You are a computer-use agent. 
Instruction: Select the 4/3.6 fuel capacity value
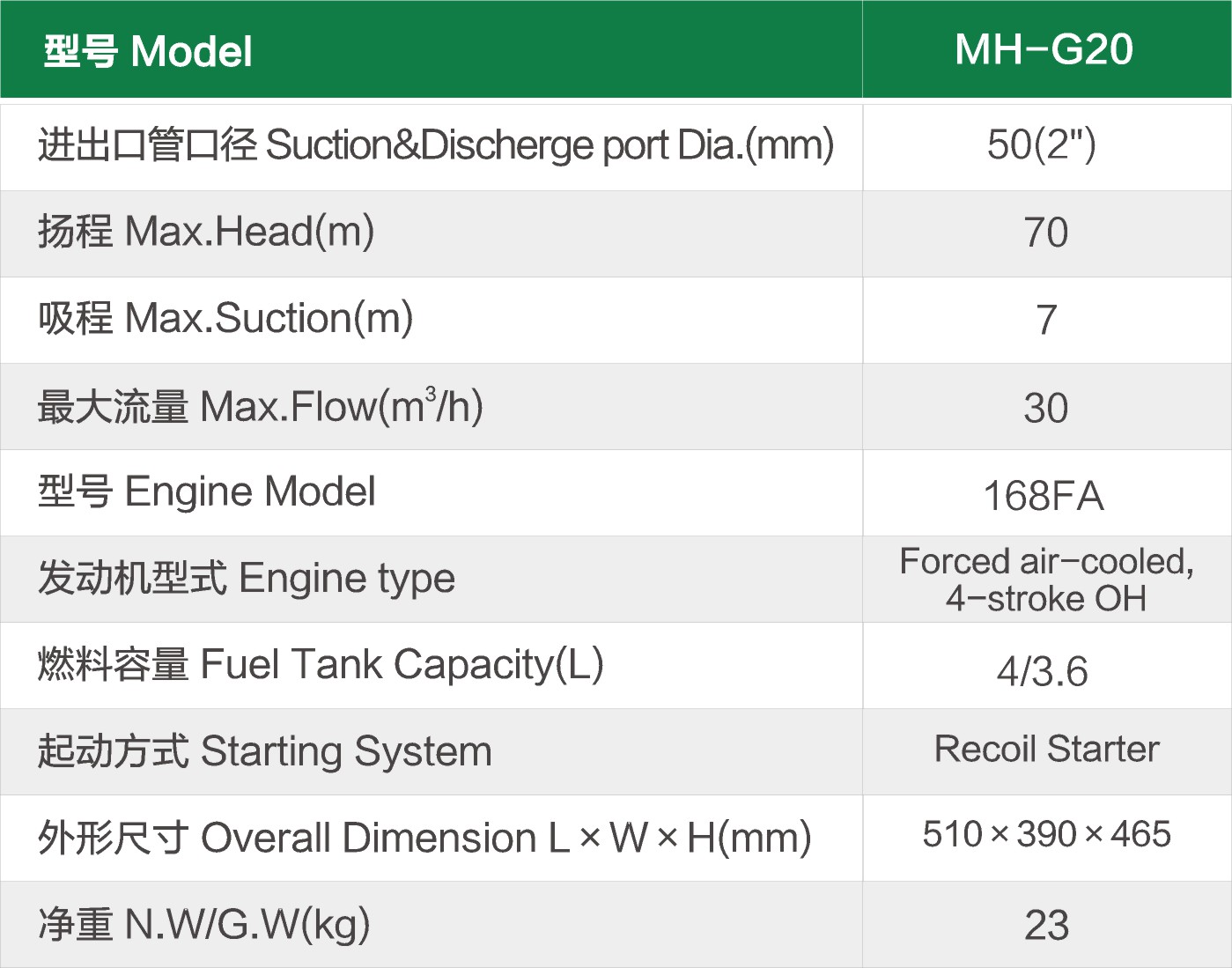(x=1043, y=671)
